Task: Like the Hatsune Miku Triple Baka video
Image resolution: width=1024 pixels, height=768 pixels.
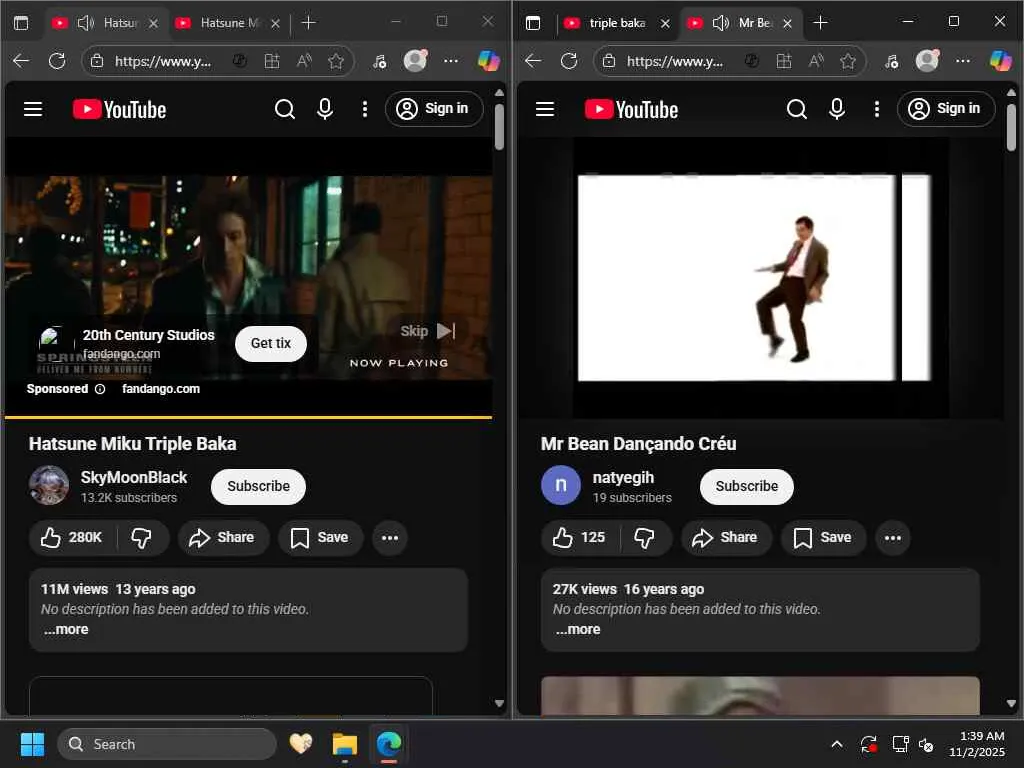Action: point(71,537)
